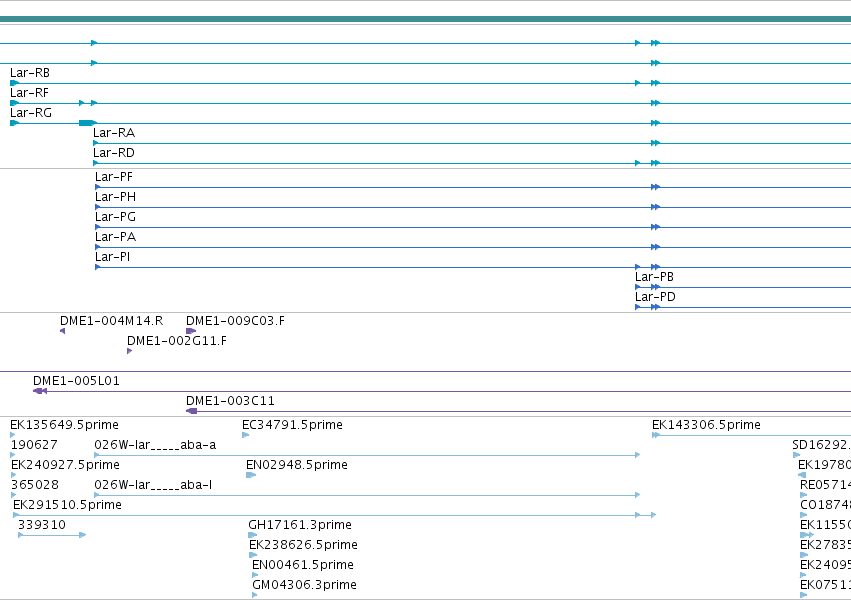Click the teal genome bar at top

426,20
